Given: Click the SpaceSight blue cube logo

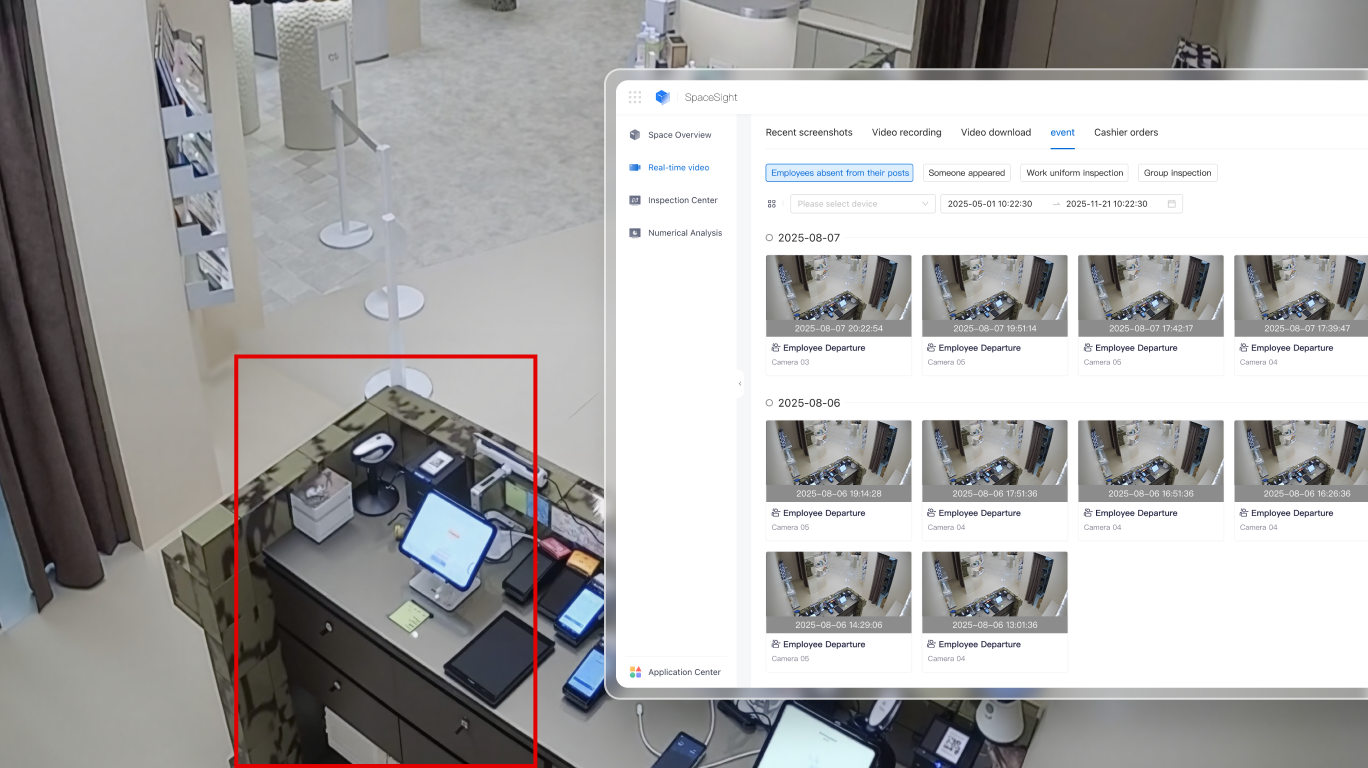Looking at the screenshot, I should [x=662, y=98].
